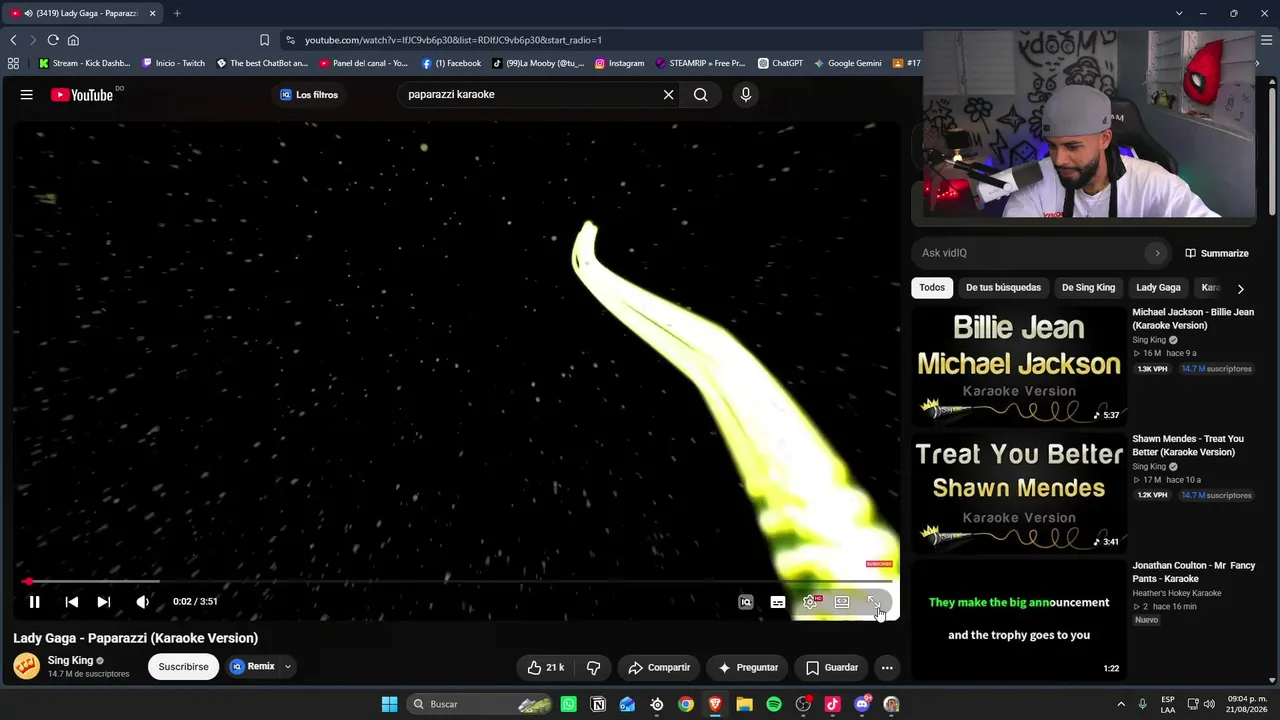This screenshot has height=720, width=1280.
Task: Click the vidIQ Remix button
Action: [252, 667]
